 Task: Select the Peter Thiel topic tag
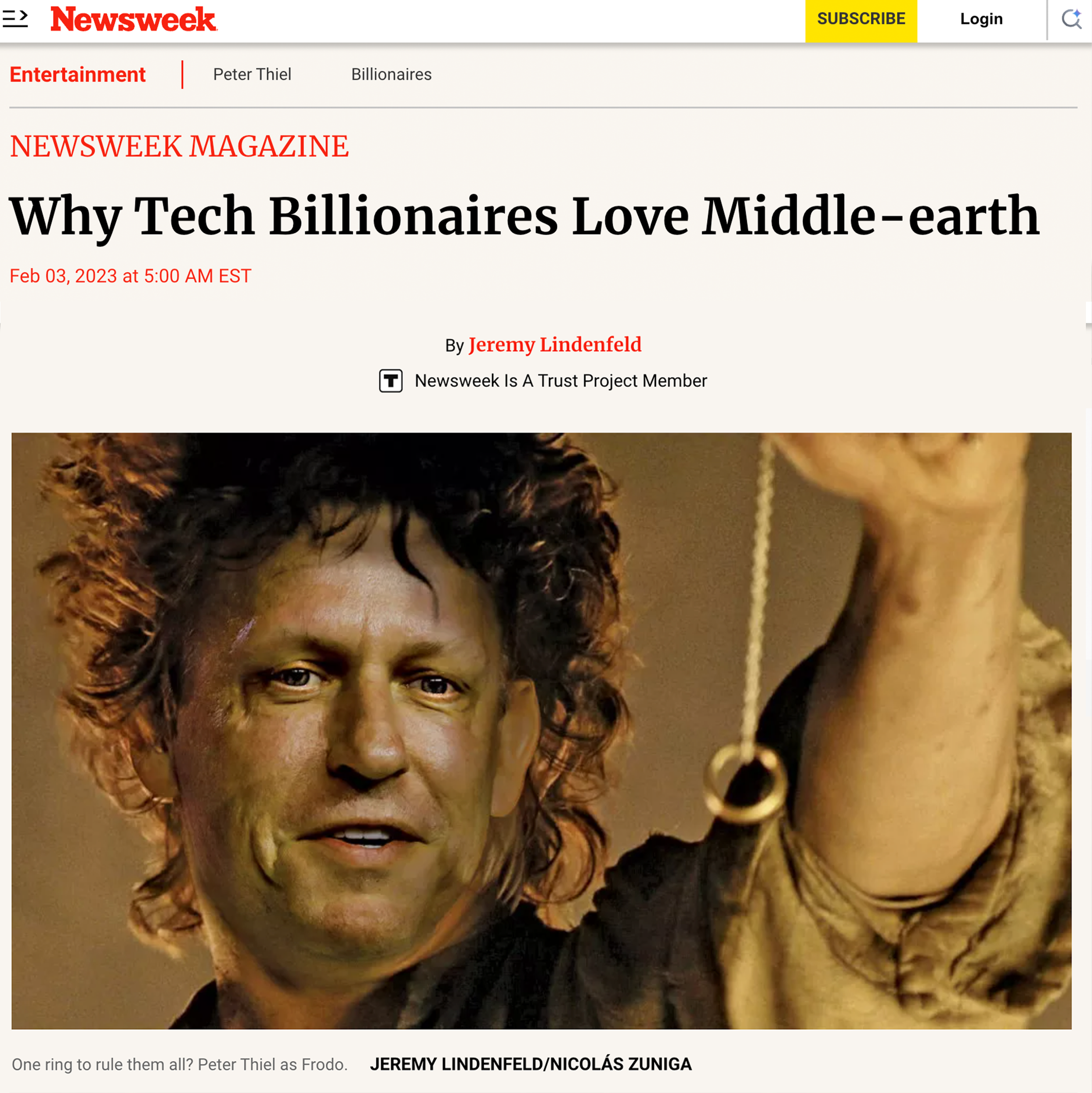coord(252,75)
